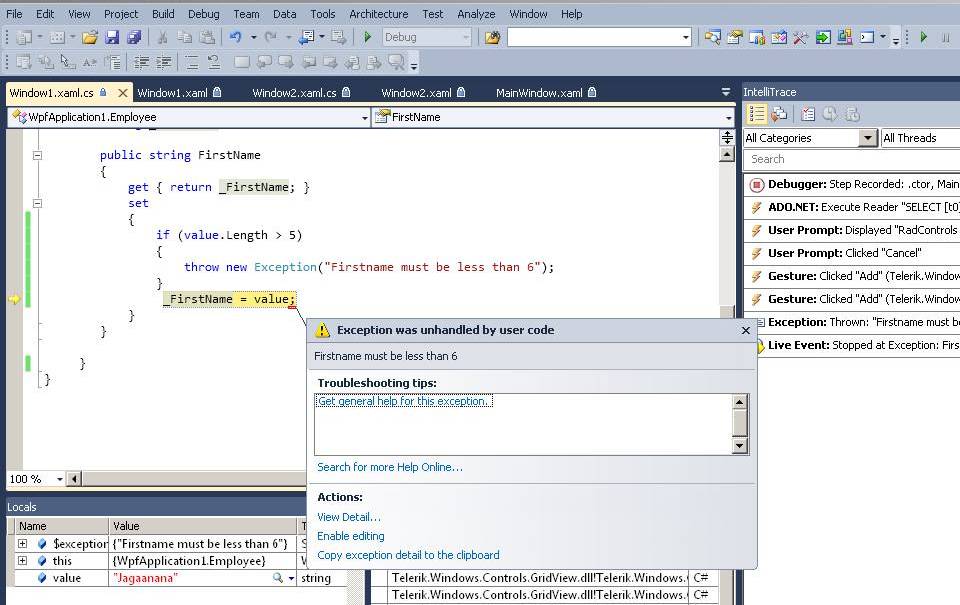Click the View Detail... link

[348, 517]
